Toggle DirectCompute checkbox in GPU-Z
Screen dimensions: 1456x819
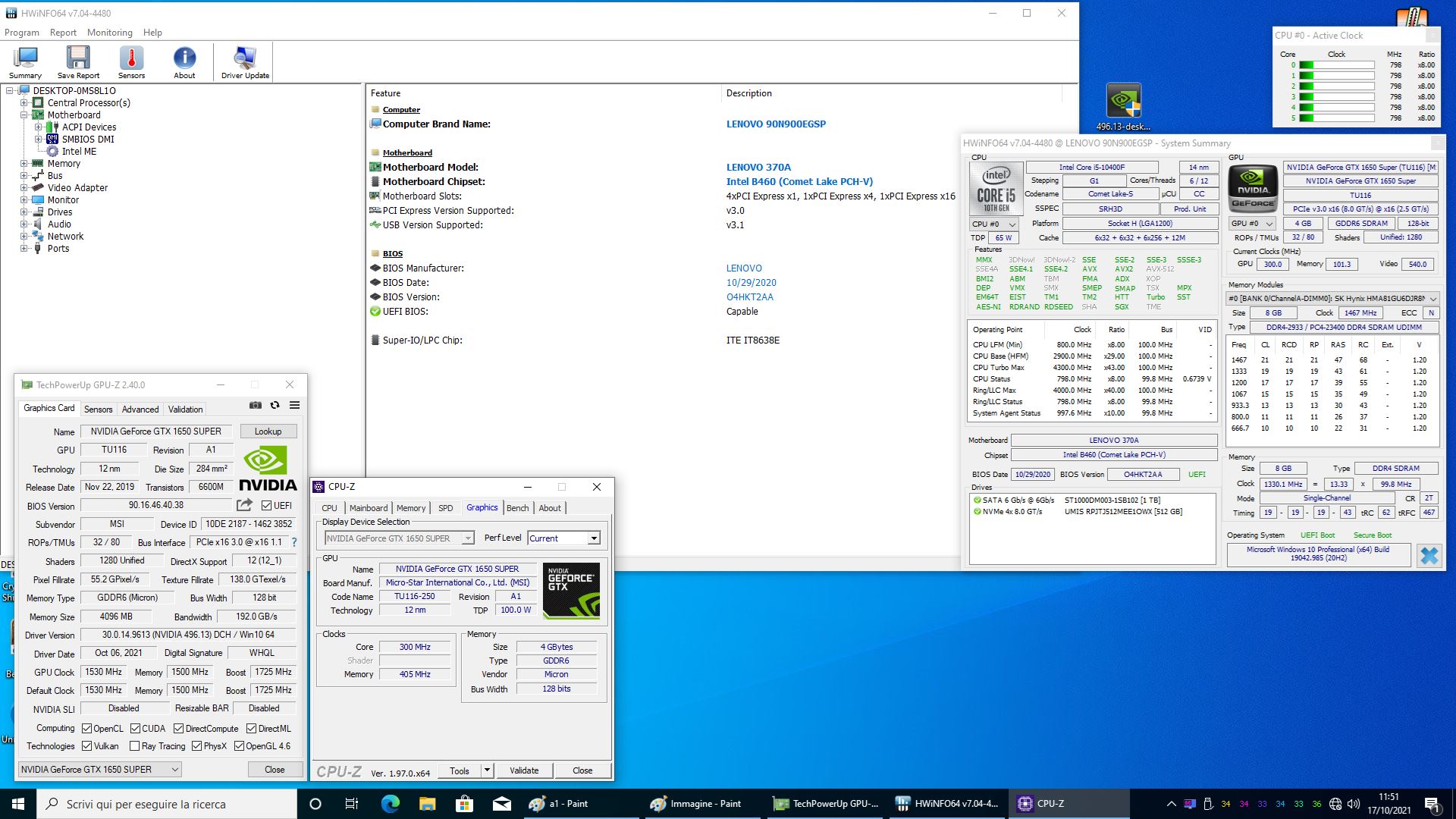pos(178,729)
